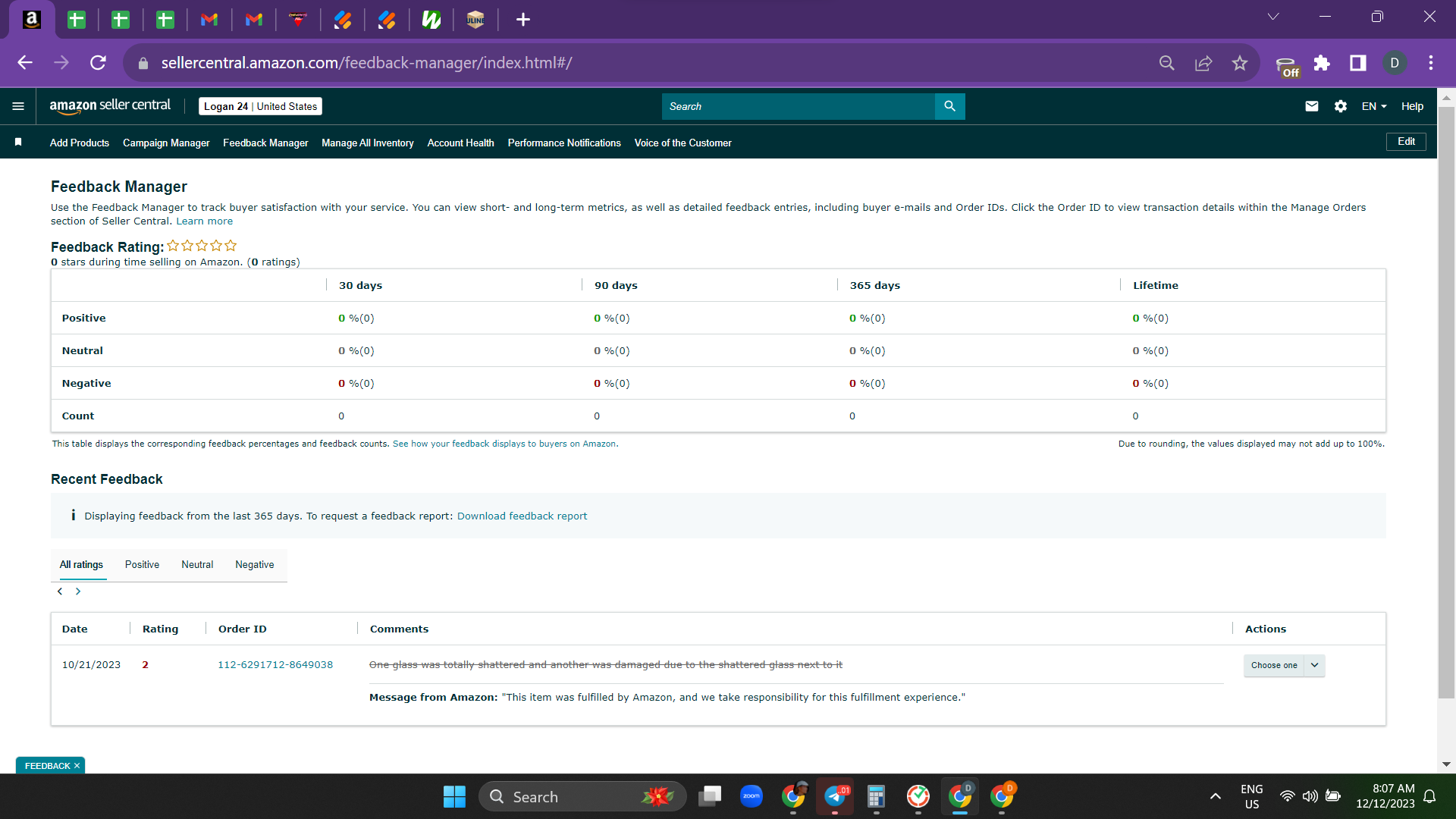Click the Learn more link
The height and width of the screenshot is (819, 1456).
tap(204, 221)
